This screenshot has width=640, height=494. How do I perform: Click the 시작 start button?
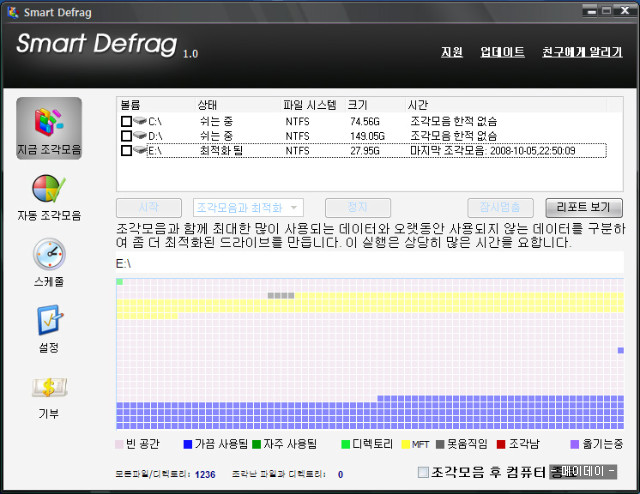click(x=149, y=208)
